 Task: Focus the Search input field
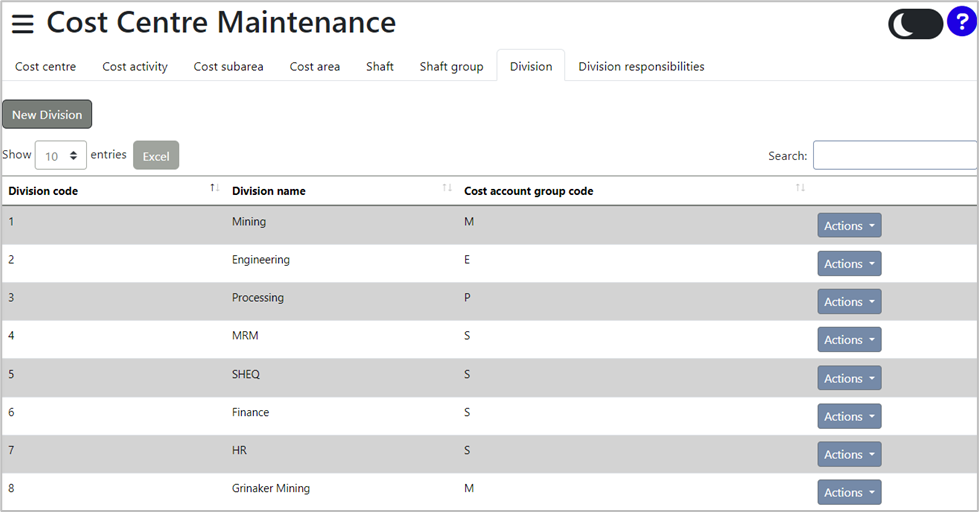pos(895,155)
